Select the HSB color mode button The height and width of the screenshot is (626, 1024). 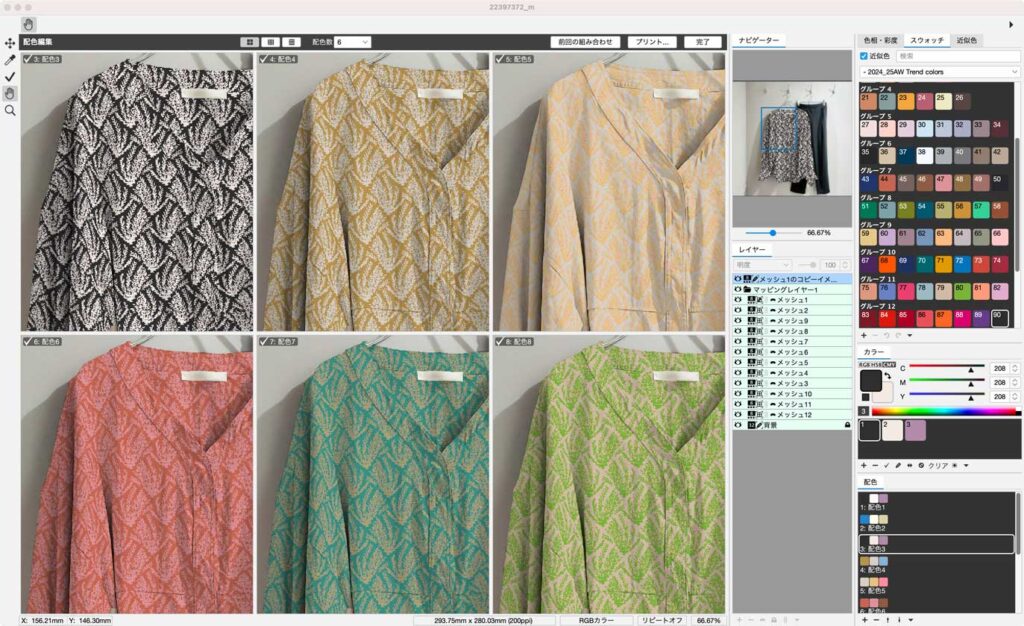(x=876, y=364)
